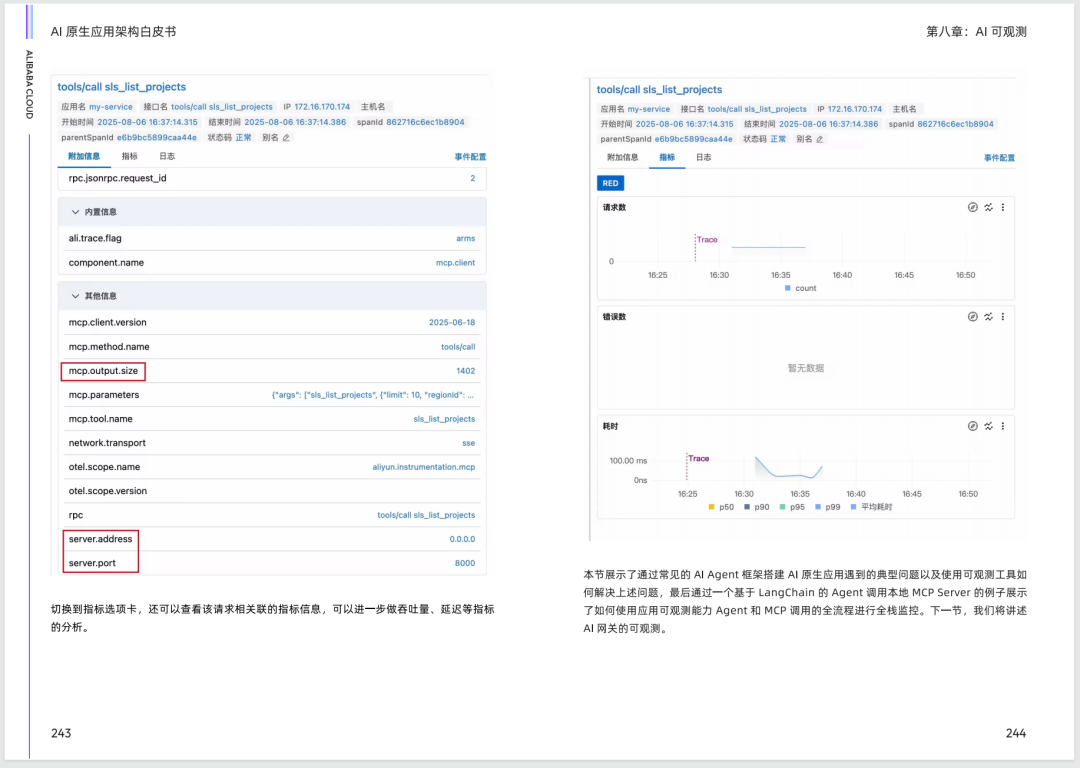
Task: Collapse the 内置信息 section
Action: point(75,212)
